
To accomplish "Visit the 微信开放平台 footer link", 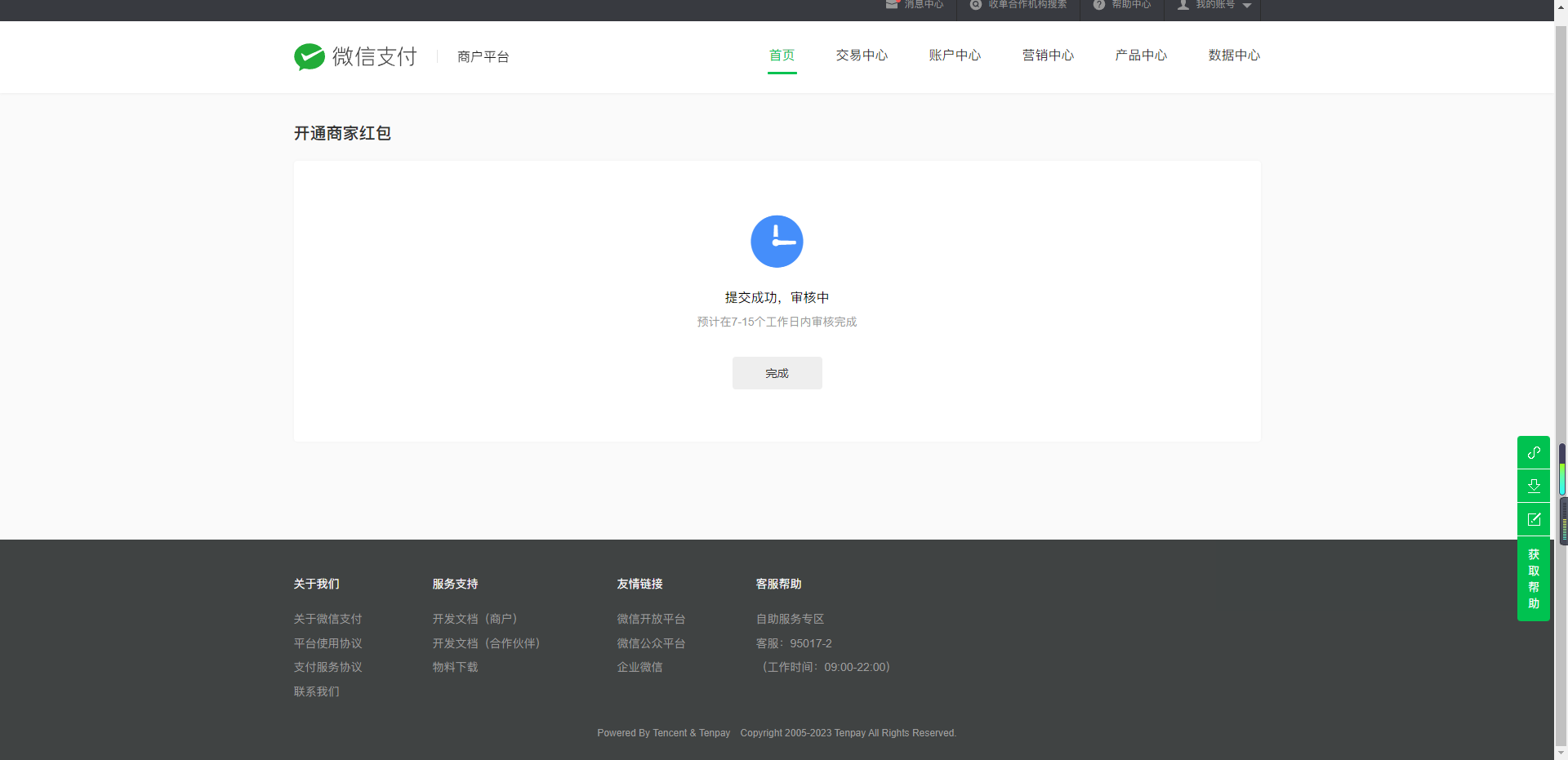I will 651,619.
